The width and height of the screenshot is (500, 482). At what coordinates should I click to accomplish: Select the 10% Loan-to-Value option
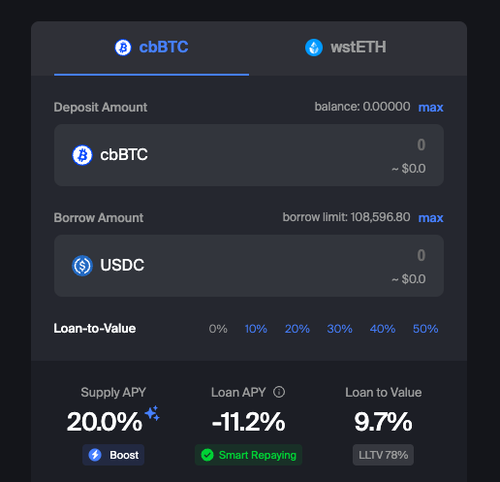pyautogui.click(x=256, y=329)
